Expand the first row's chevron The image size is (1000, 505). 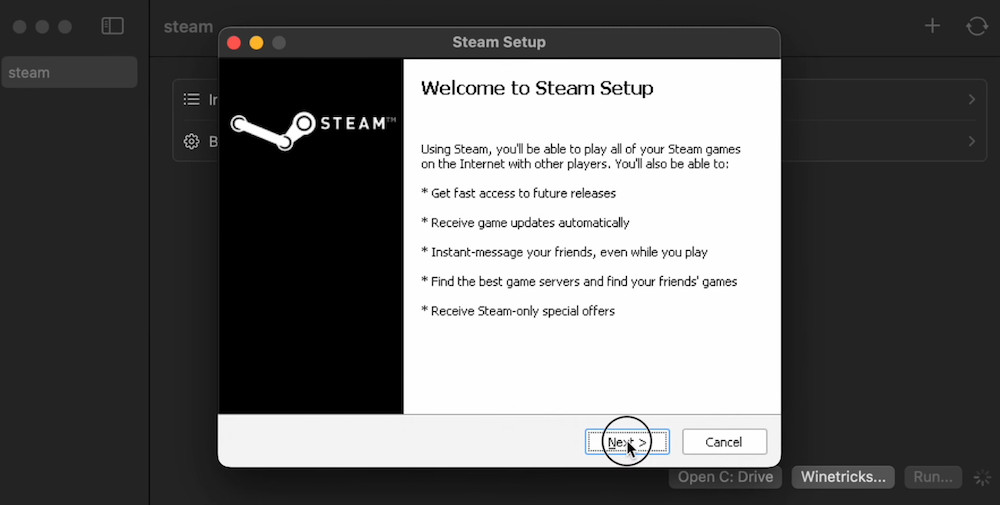click(x=971, y=99)
